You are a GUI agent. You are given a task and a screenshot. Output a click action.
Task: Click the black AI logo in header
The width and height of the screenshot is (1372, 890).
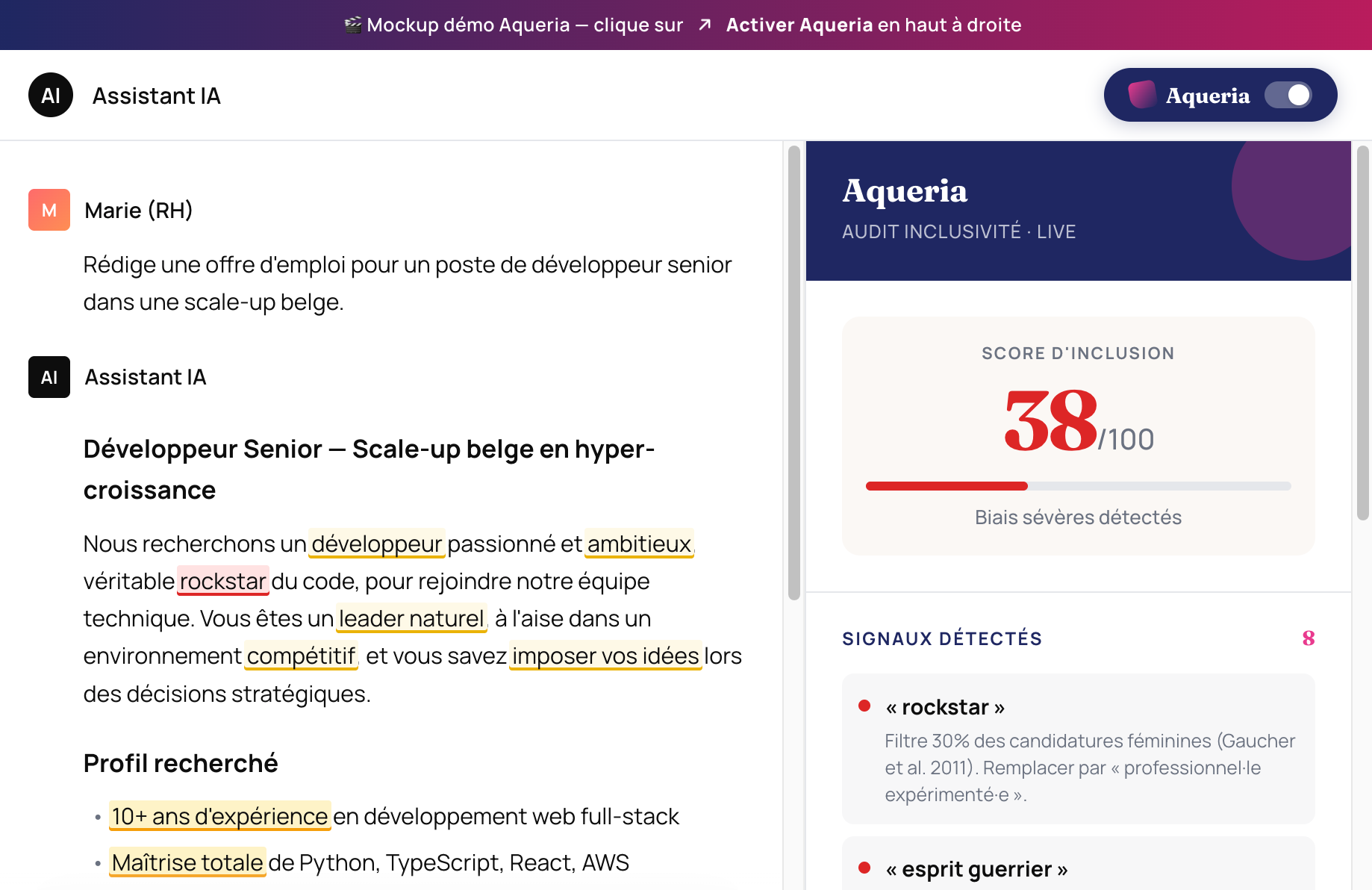point(51,95)
